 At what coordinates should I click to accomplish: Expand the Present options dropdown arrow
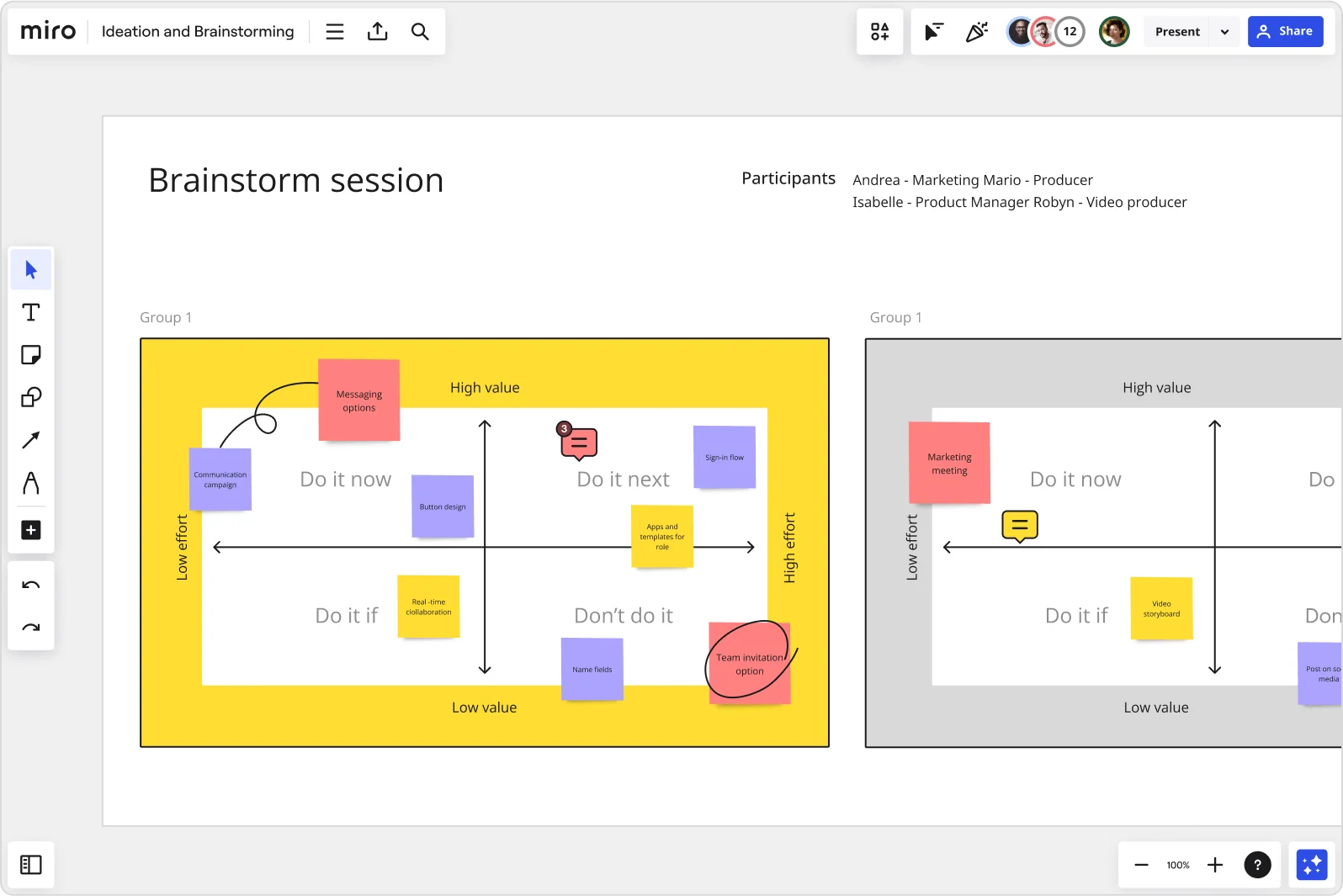(x=1224, y=32)
